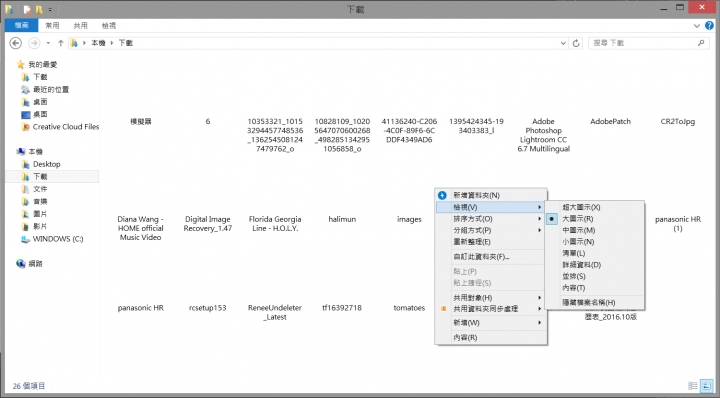Select 本機 in navigation pane
Image resolution: width=720 pixels, height=398 pixels.
tap(30, 151)
